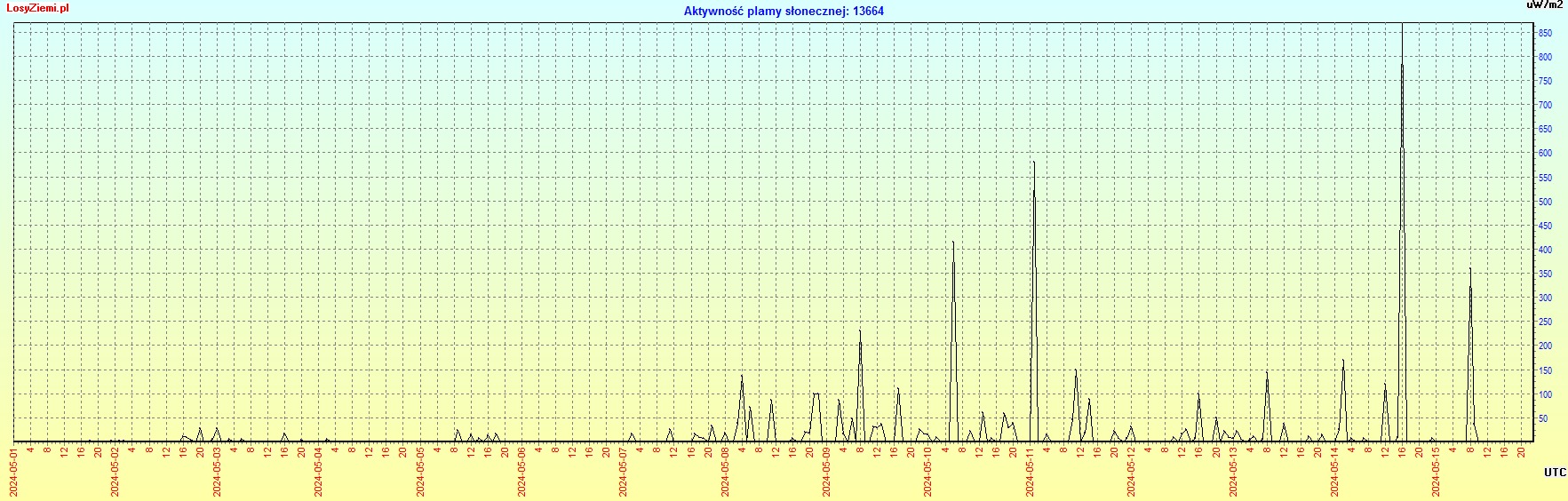This screenshot has width=1568, height=501.
Task: Click the peak near 415 on 2024-05-10
Action: pyautogui.click(x=953, y=243)
